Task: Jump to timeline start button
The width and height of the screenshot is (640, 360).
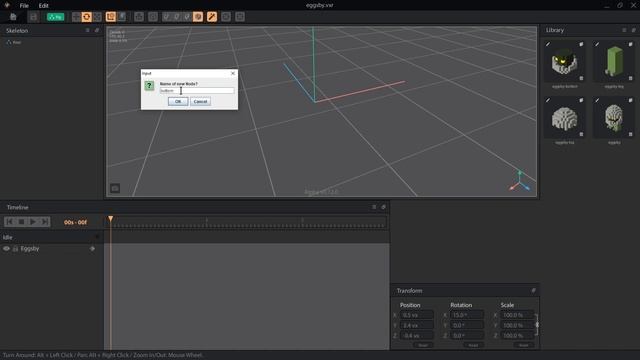Action: [x=10, y=222]
